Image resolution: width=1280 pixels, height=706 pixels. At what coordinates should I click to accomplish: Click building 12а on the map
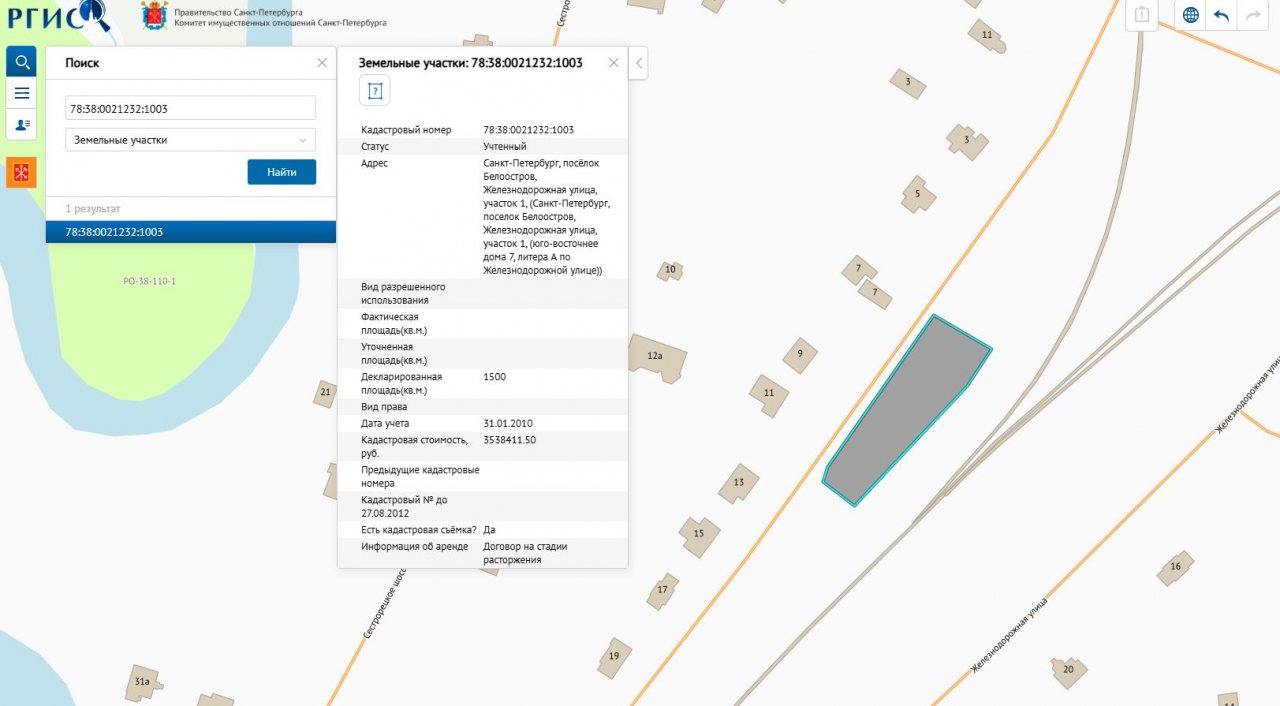coord(657,358)
